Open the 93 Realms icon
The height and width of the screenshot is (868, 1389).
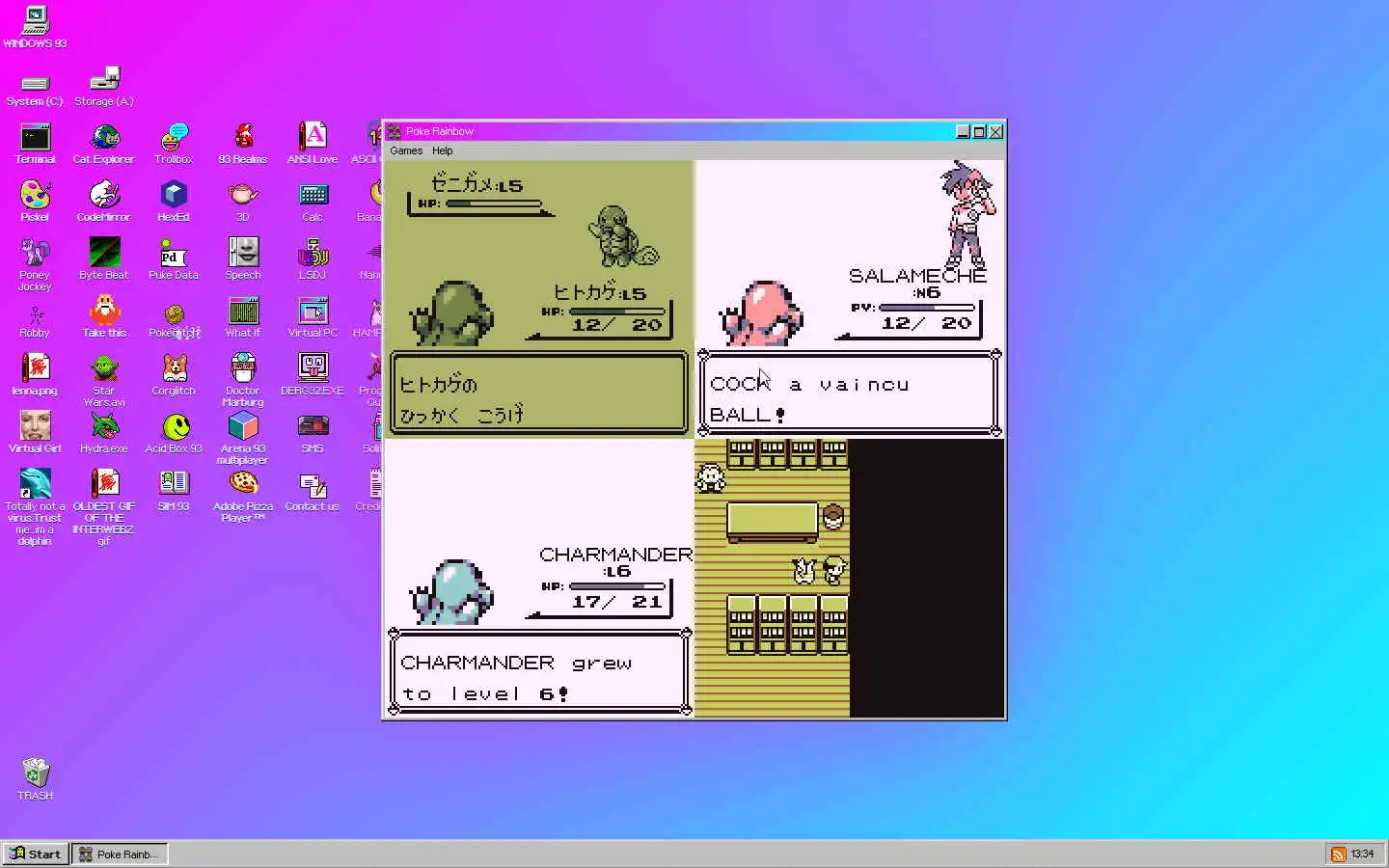[243, 144]
